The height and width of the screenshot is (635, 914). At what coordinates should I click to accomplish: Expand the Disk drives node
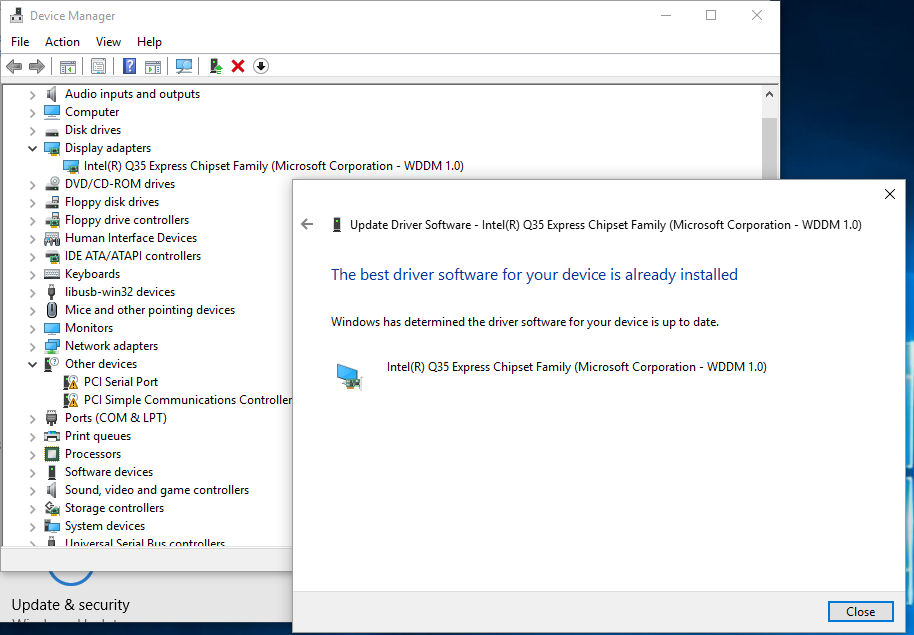tap(33, 131)
